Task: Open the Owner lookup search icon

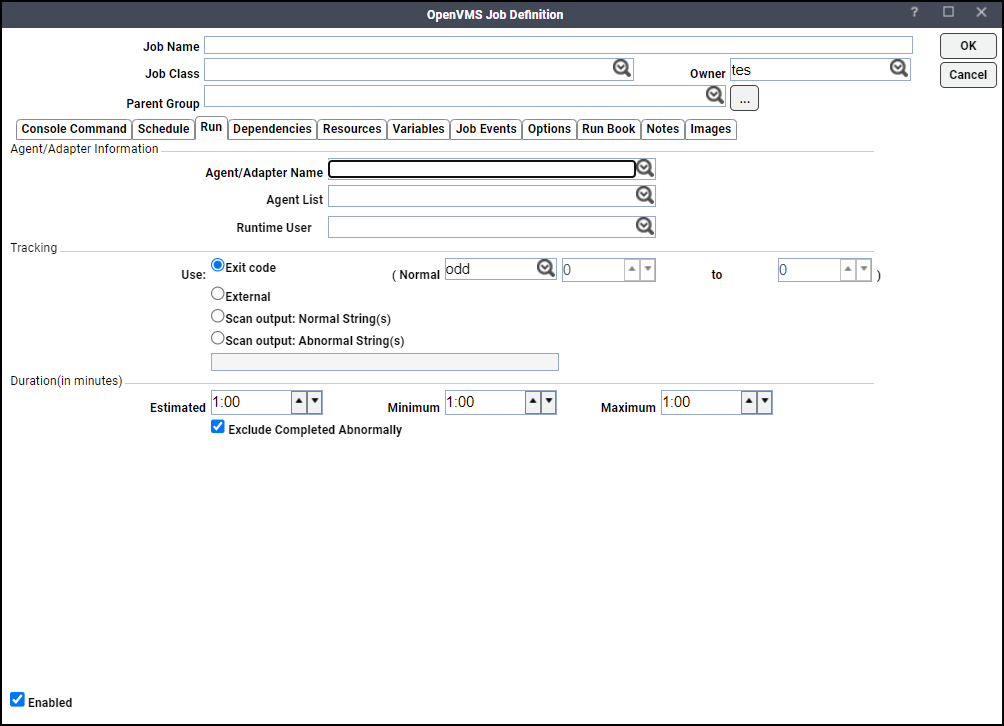Action: tap(899, 68)
